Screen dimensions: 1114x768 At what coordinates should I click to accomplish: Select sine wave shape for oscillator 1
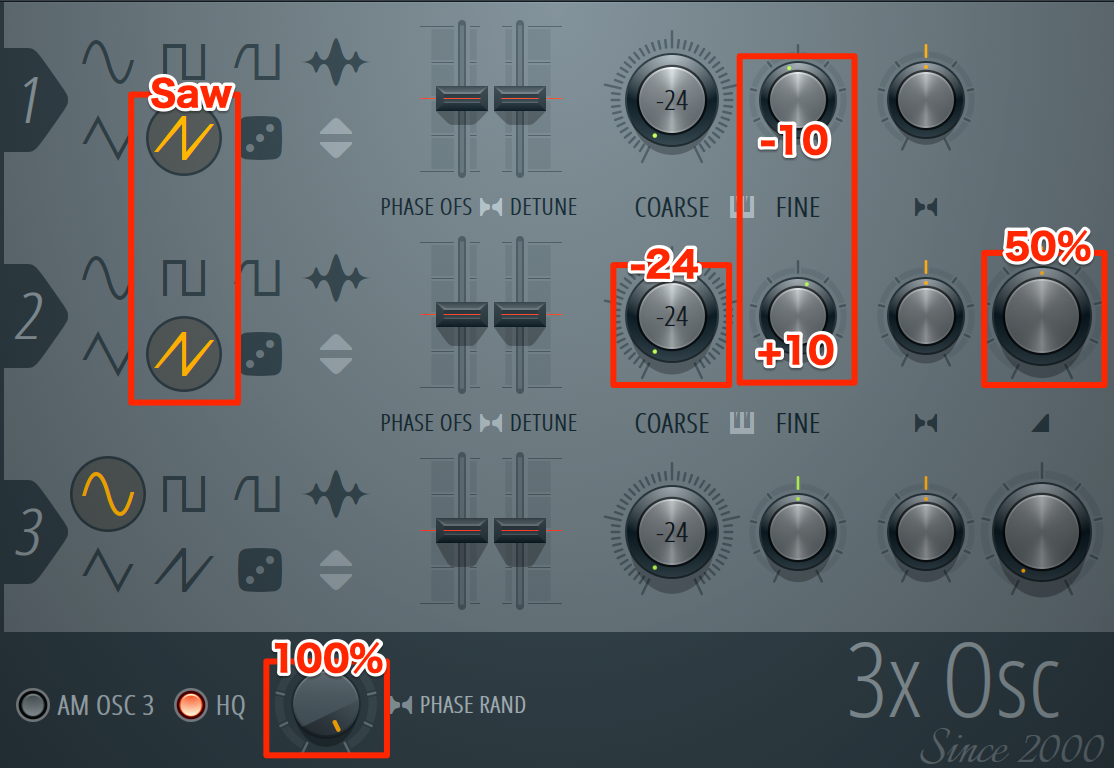point(107,62)
